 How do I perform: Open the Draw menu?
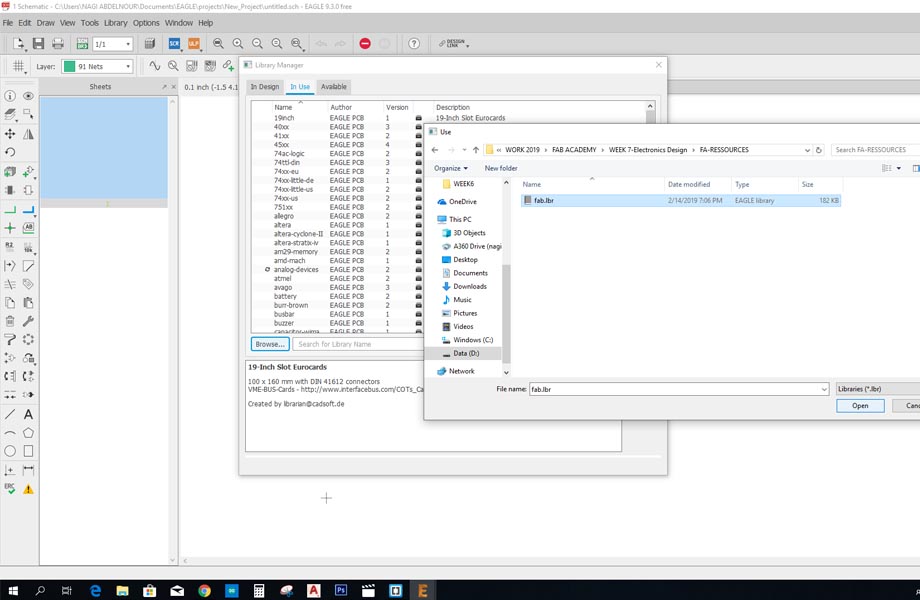tap(45, 23)
